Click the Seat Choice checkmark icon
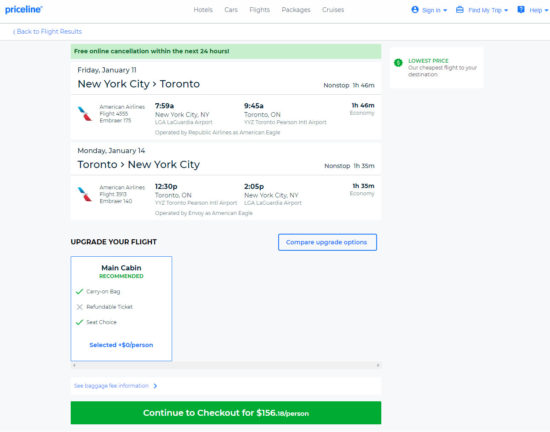 coord(79,322)
